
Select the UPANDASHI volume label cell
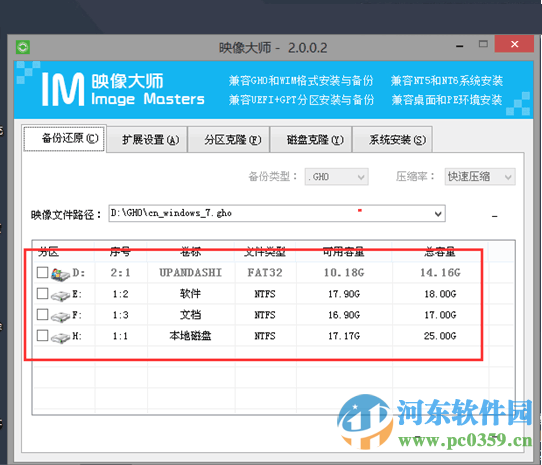190,273
